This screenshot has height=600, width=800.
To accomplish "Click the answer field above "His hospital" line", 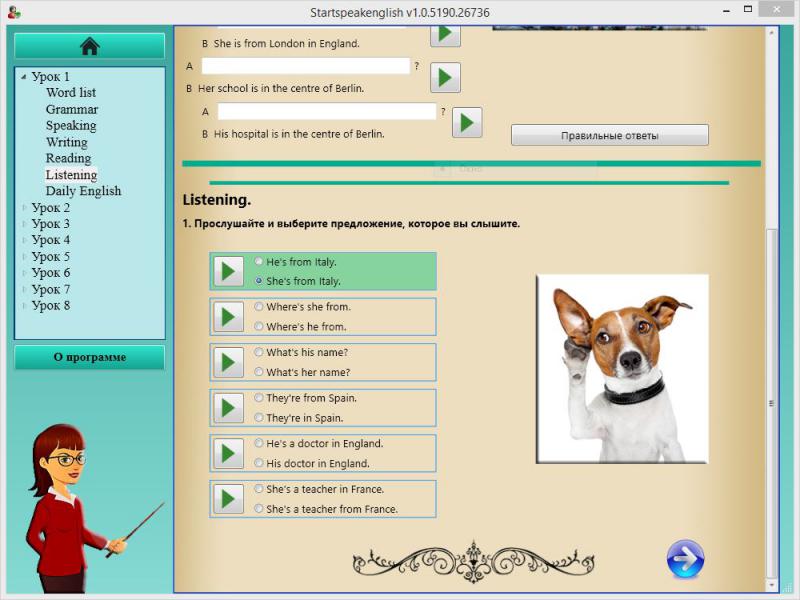I will pyautogui.click(x=327, y=111).
